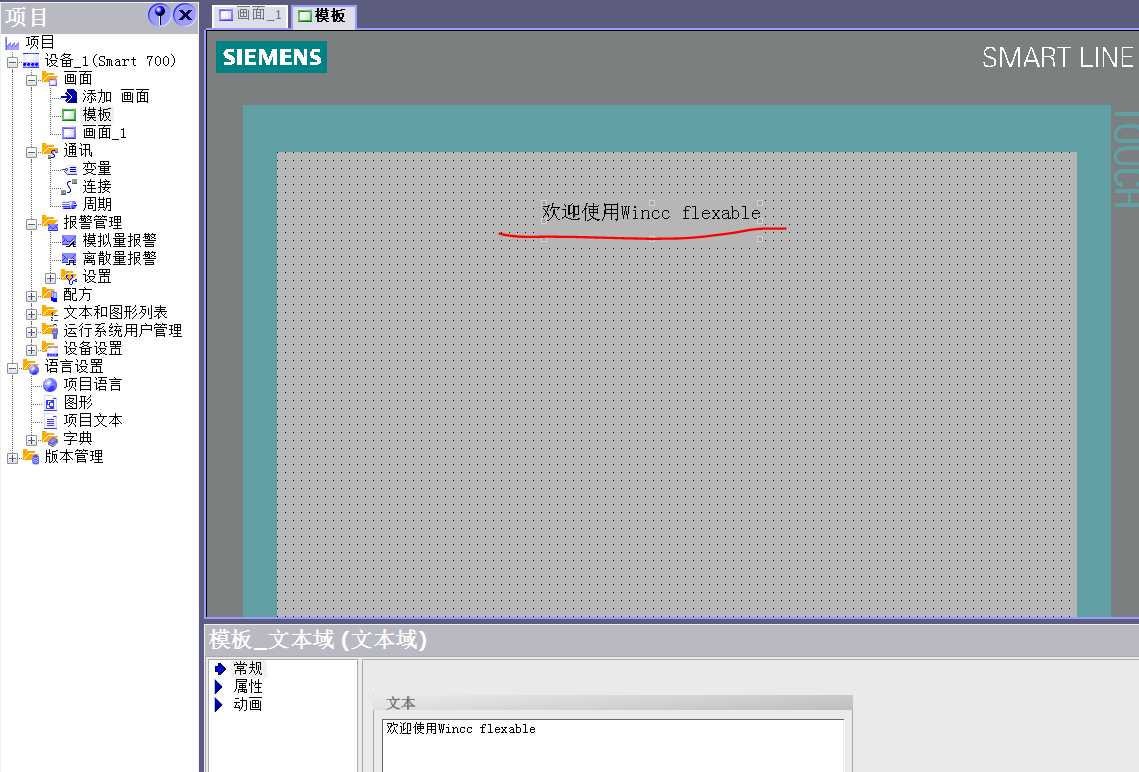This screenshot has height=772, width=1139.
Task: Open 项目文本 in the tree
Action: (x=92, y=420)
